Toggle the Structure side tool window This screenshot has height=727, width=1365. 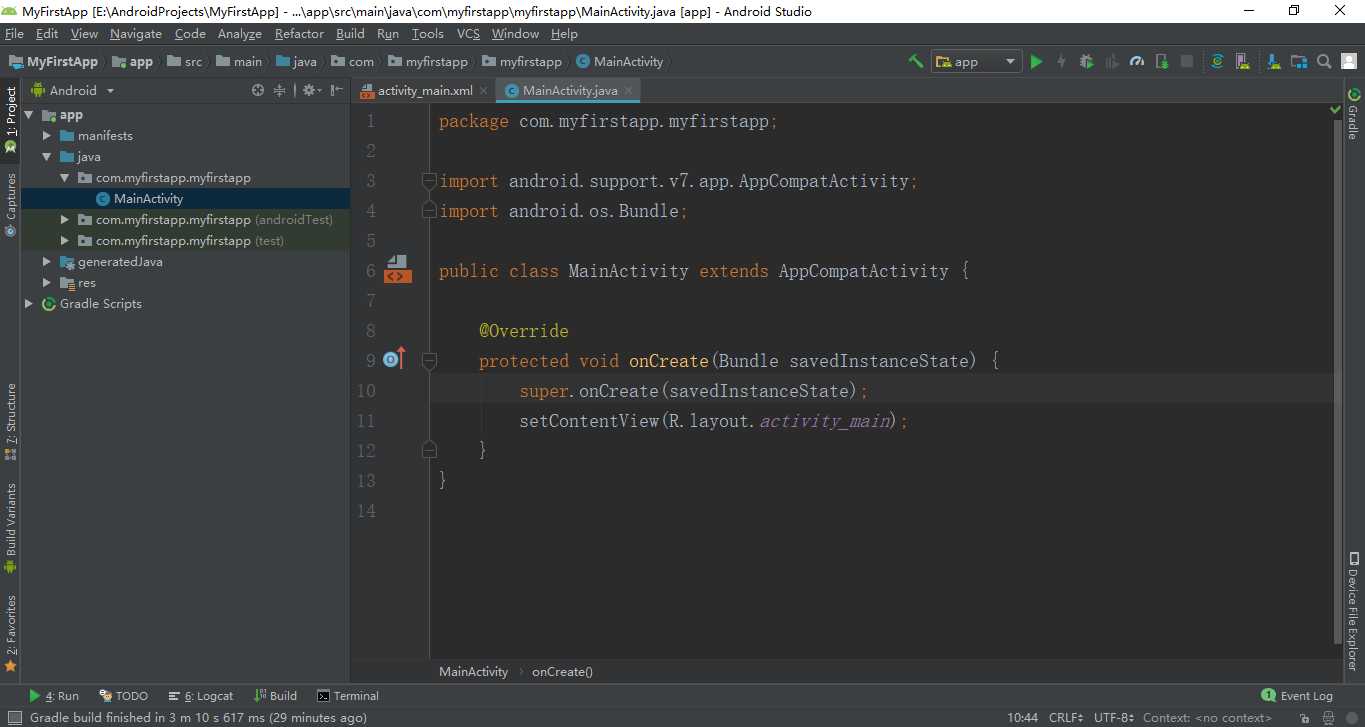pyautogui.click(x=11, y=421)
